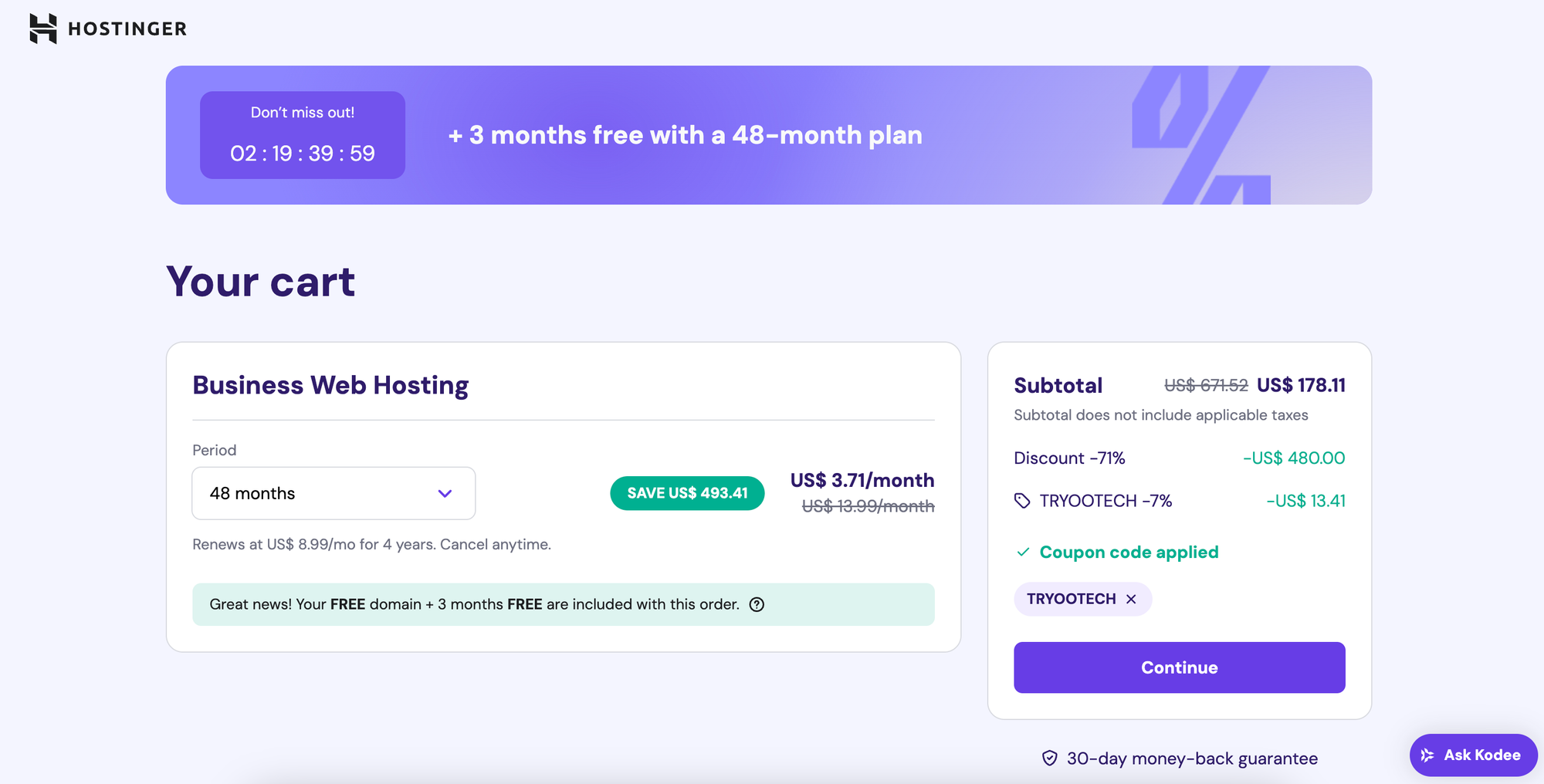Viewport: 1544px width, 784px height.
Task: Click the Business Web Hosting title
Action: point(330,384)
